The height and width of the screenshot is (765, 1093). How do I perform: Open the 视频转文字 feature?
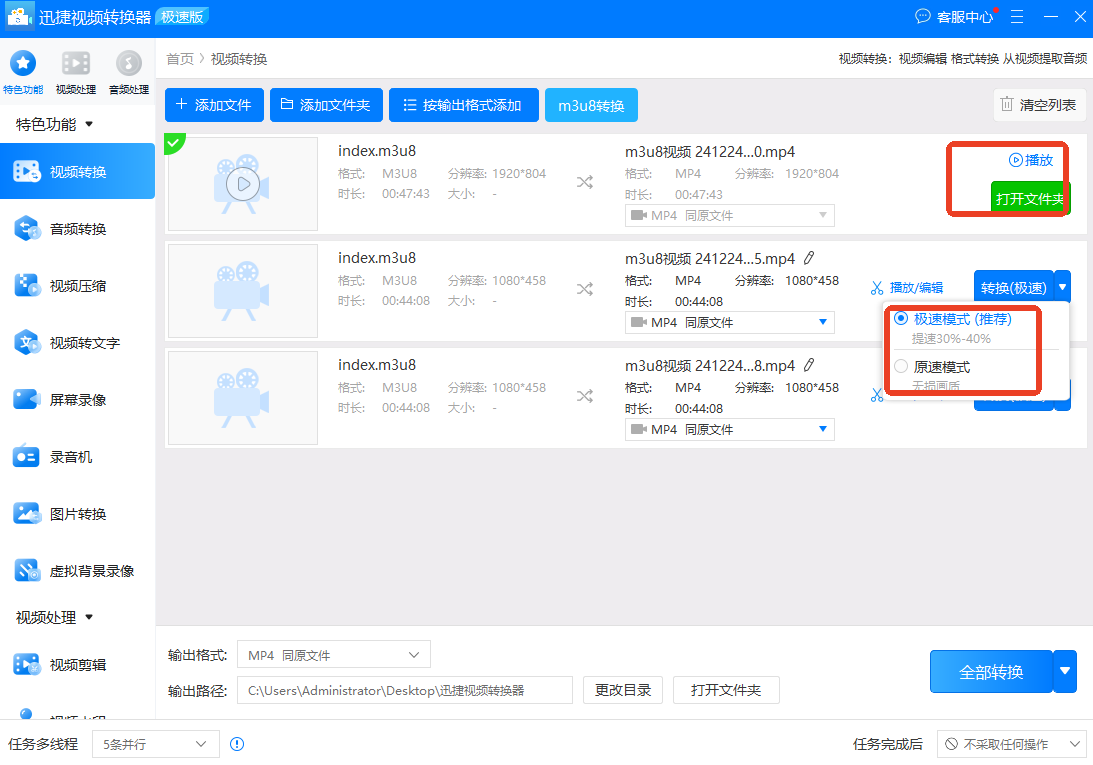(x=77, y=342)
